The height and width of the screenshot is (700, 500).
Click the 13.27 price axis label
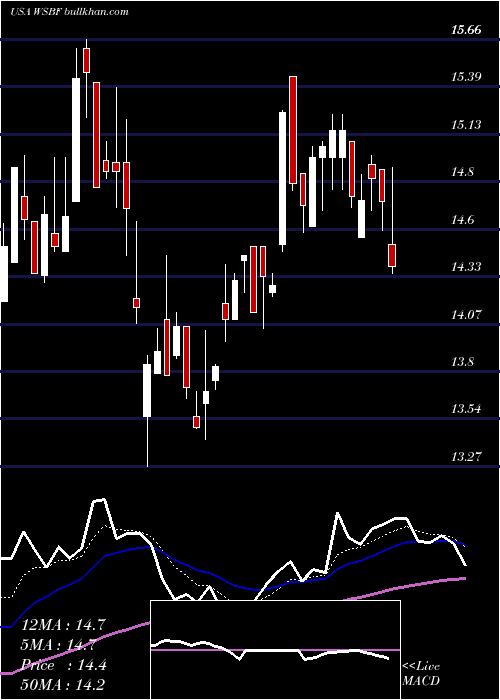tap(466, 457)
